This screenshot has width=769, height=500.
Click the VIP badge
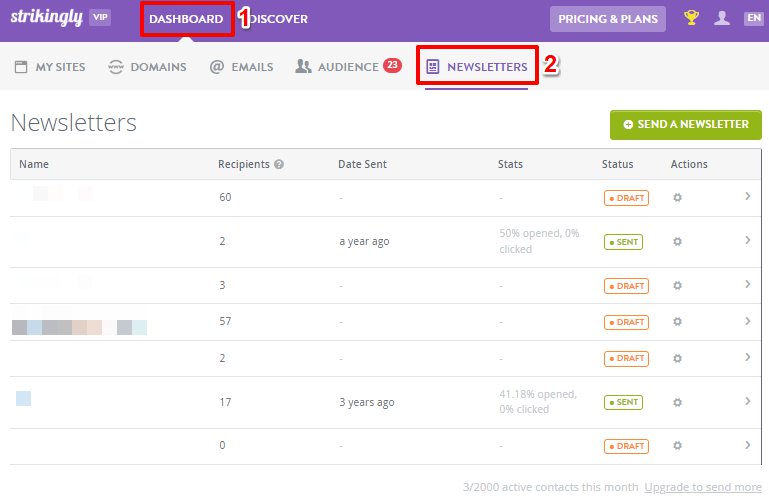[x=100, y=17]
